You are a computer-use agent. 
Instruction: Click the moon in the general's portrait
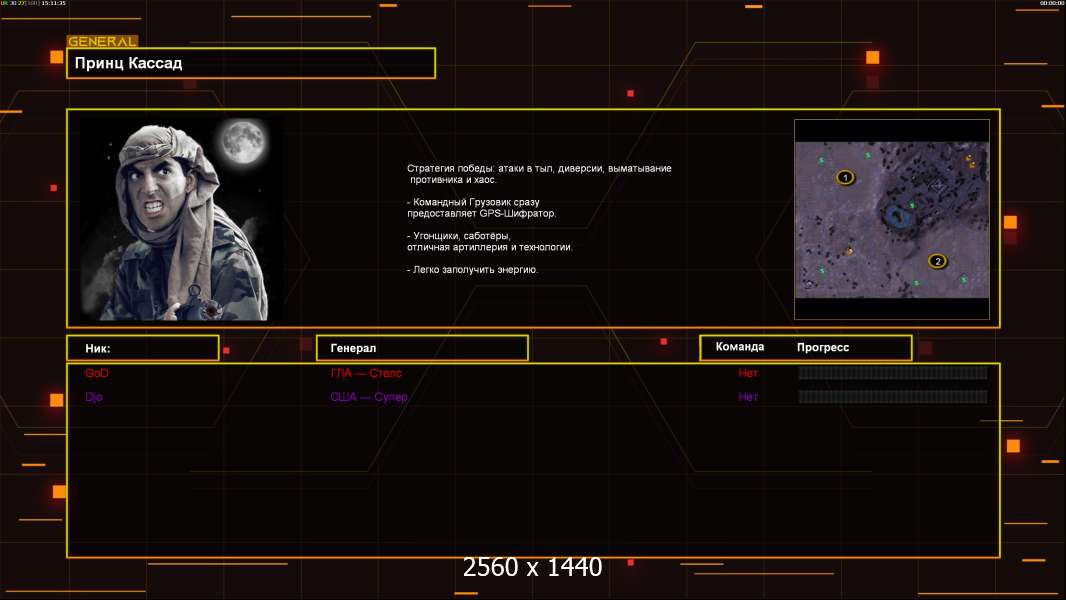(x=243, y=141)
